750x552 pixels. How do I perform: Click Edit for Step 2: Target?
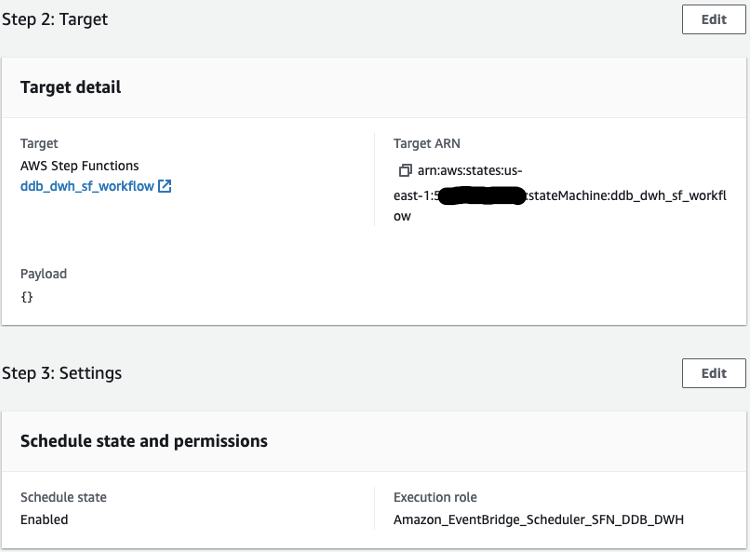coord(713,19)
